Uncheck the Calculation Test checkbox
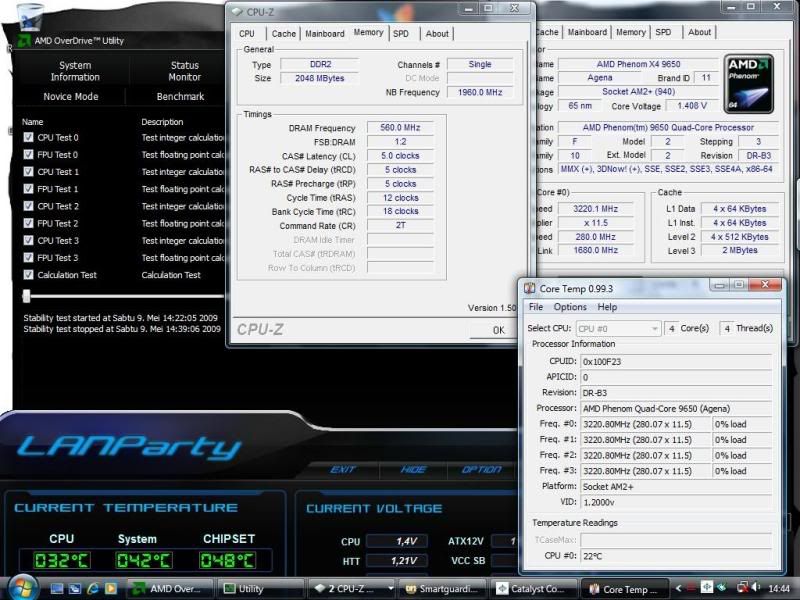Viewport: 800px width, 600px height. pos(29,274)
